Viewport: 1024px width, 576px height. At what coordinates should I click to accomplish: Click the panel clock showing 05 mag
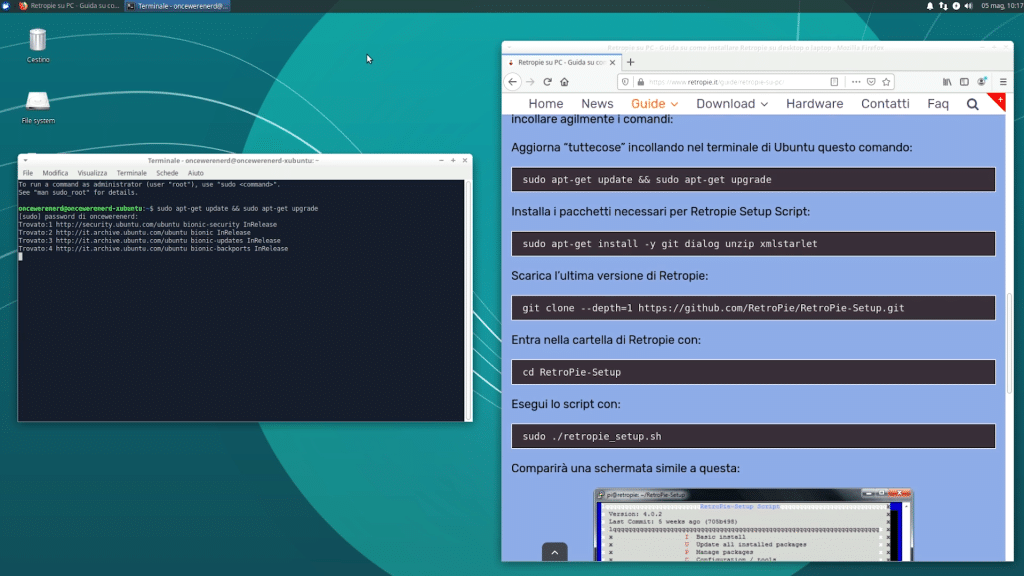tap(1001, 6)
